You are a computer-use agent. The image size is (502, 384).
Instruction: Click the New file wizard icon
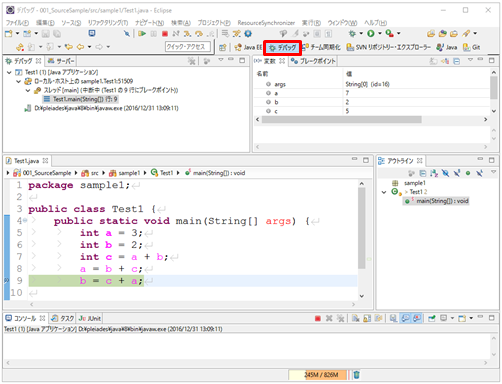[x=9, y=34]
